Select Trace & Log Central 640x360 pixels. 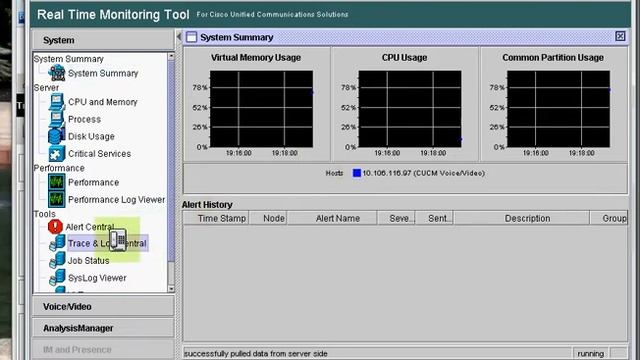pos(107,243)
